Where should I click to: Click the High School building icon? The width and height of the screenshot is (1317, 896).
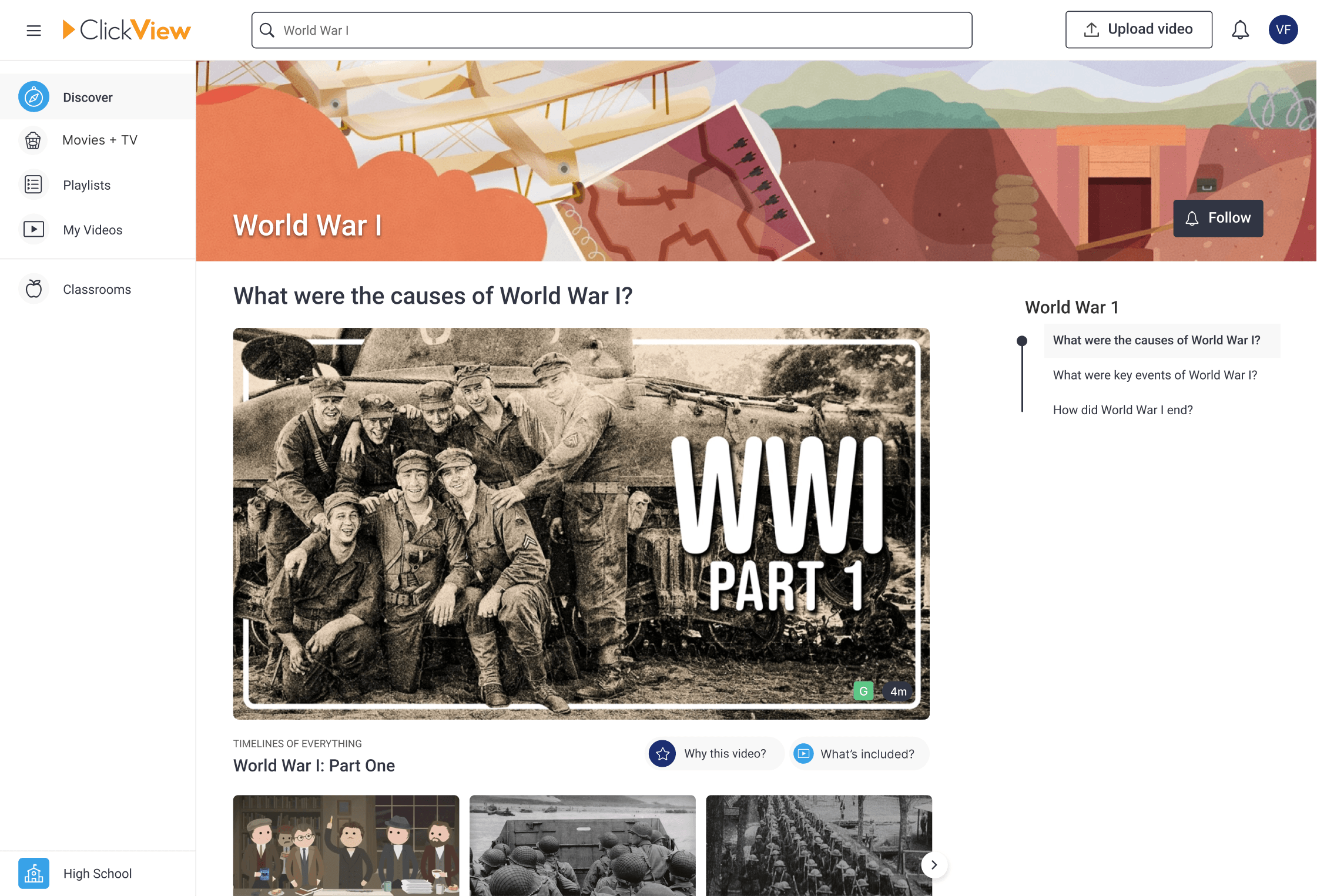[x=33, y=873]
